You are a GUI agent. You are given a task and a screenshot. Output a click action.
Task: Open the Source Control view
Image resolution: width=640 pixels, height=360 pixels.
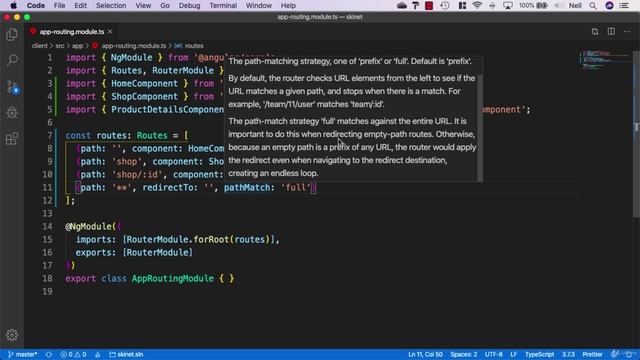12,87
